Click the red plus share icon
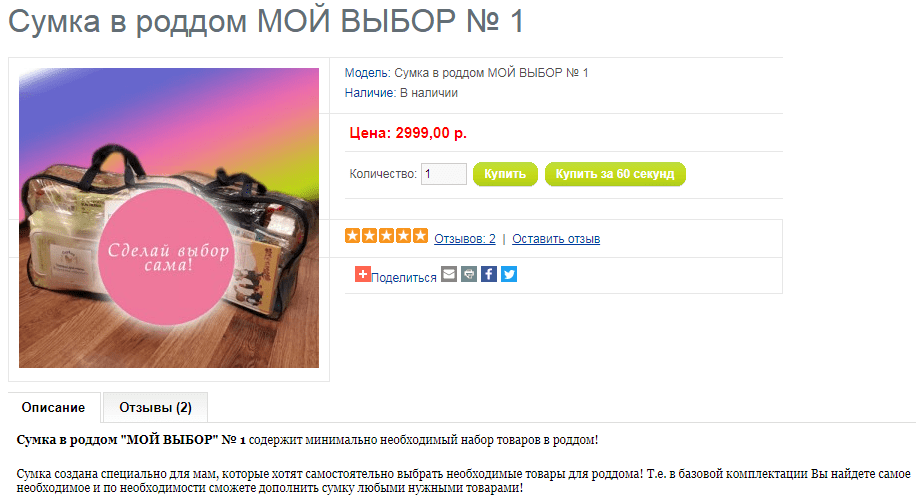Screen dimensions: 916x503 [363, 274]
